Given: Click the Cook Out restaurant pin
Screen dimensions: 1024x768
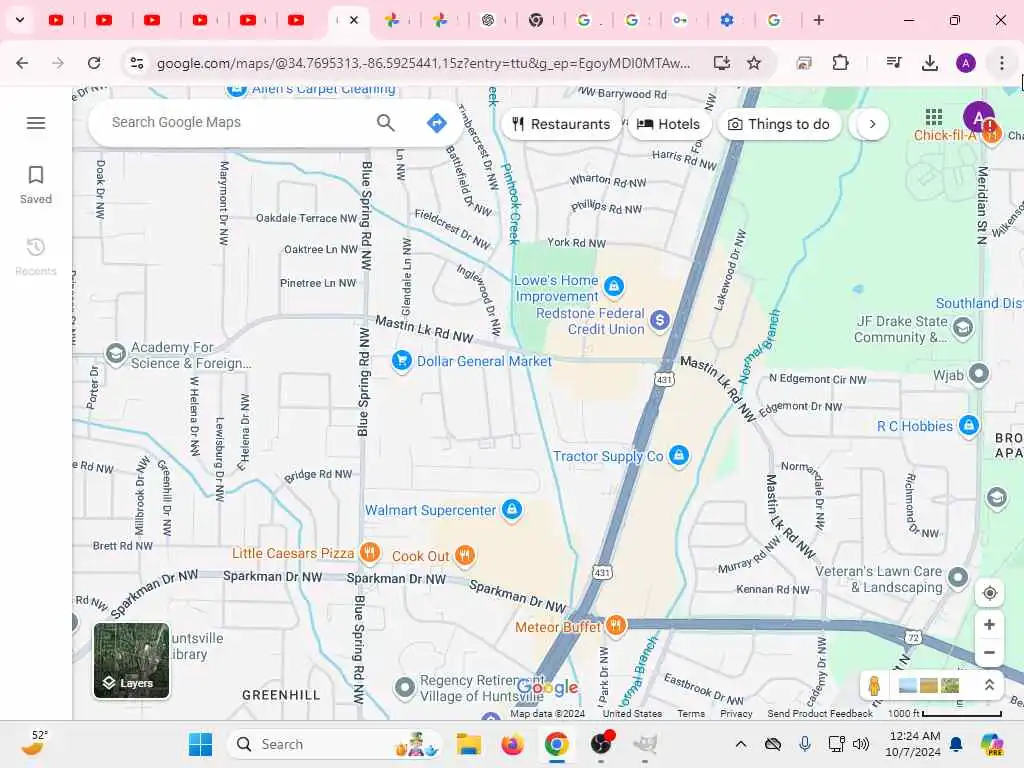Looking at the screenshot, I should coord(464,556).
